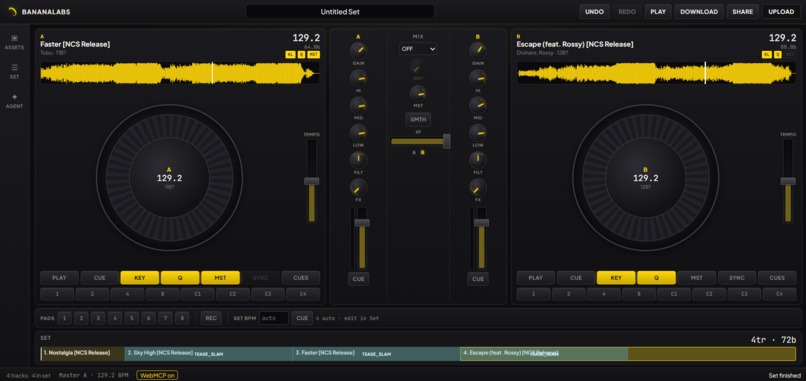806x381 pixels.
Task: Adjust deck A FX knob
Action: 358,188
